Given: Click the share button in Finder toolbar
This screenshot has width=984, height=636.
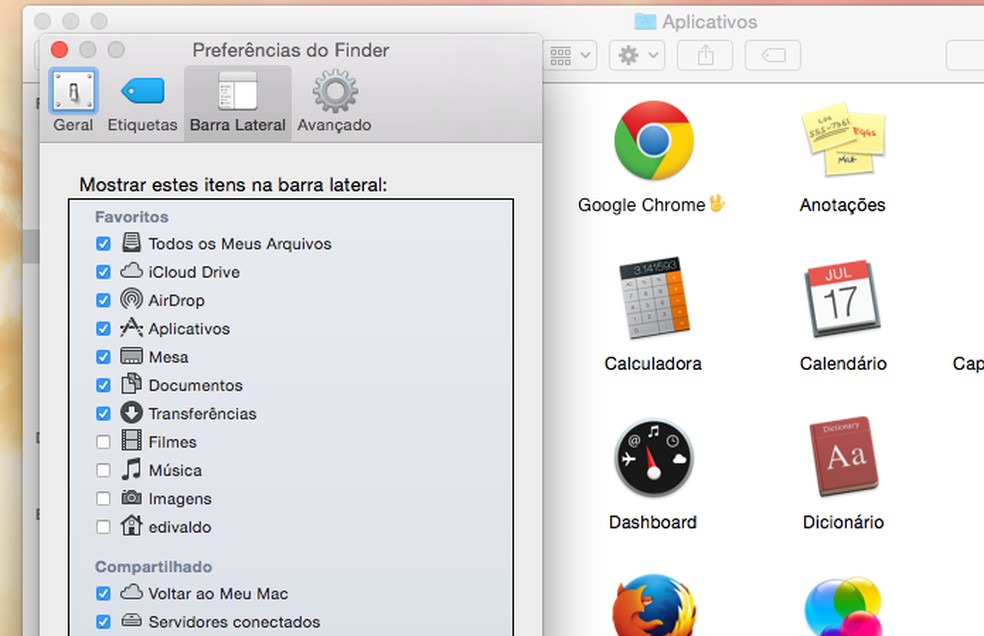Looking at the screenshot, I should 705,55.
